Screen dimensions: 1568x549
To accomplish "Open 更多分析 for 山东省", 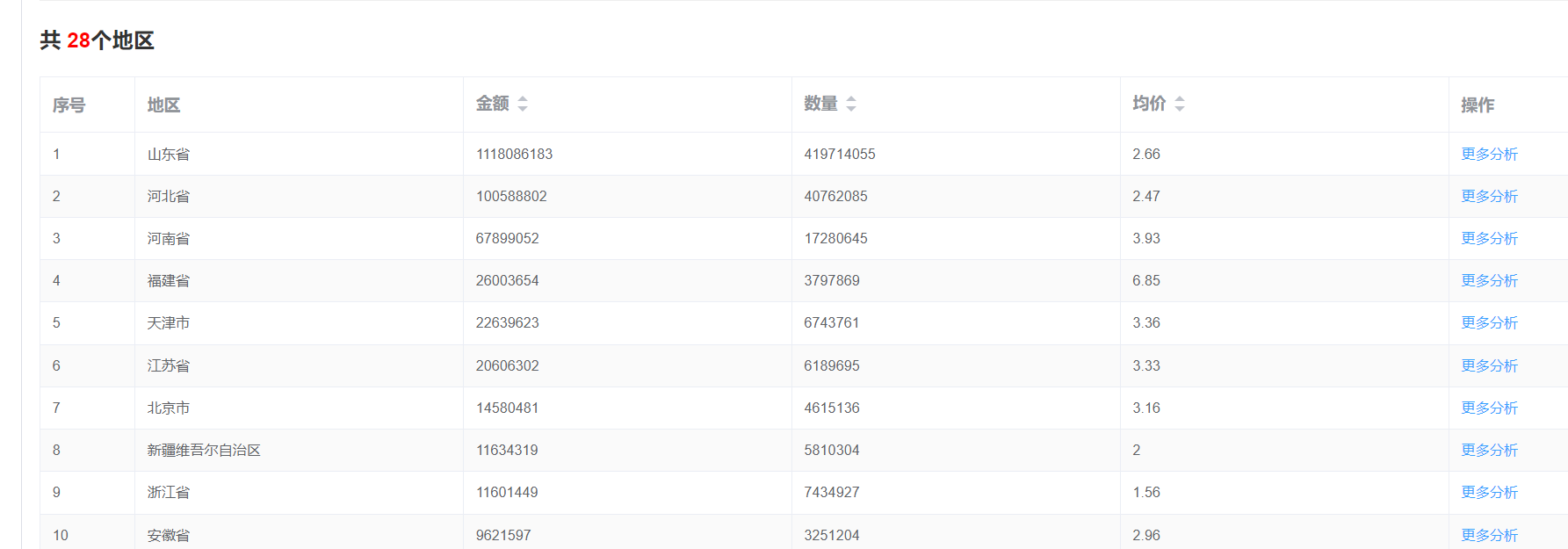I will [x=1489, y=154].
